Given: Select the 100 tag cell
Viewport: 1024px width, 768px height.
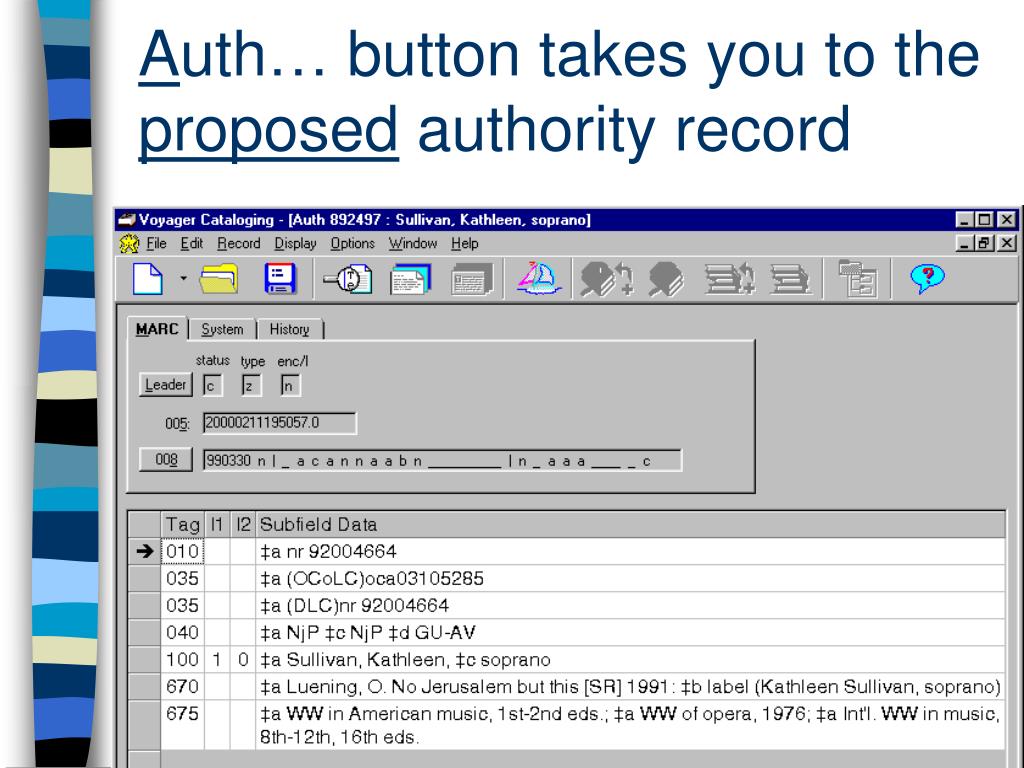Looking at the screenshot, I should click(x=182, y=660).
